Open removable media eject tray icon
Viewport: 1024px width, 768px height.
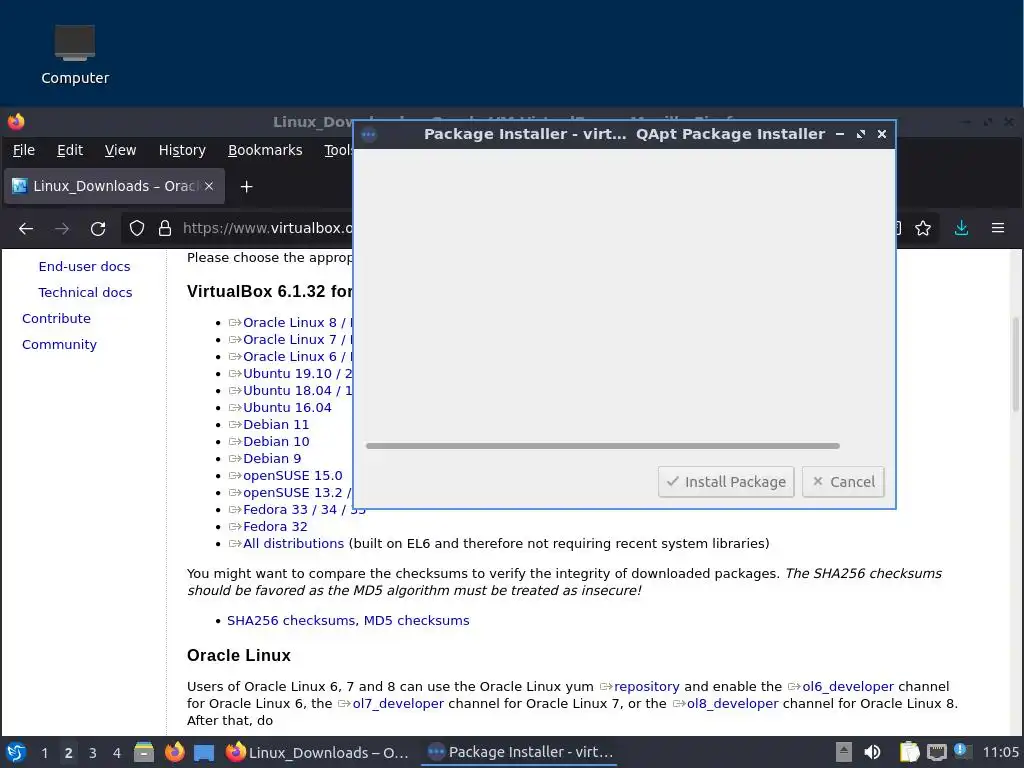(x=844, y=752)
